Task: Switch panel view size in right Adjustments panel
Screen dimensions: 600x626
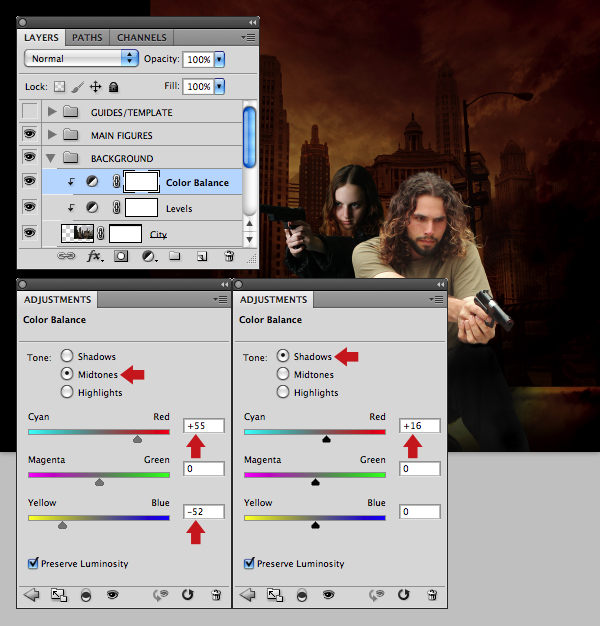Action: click(275, 595)
